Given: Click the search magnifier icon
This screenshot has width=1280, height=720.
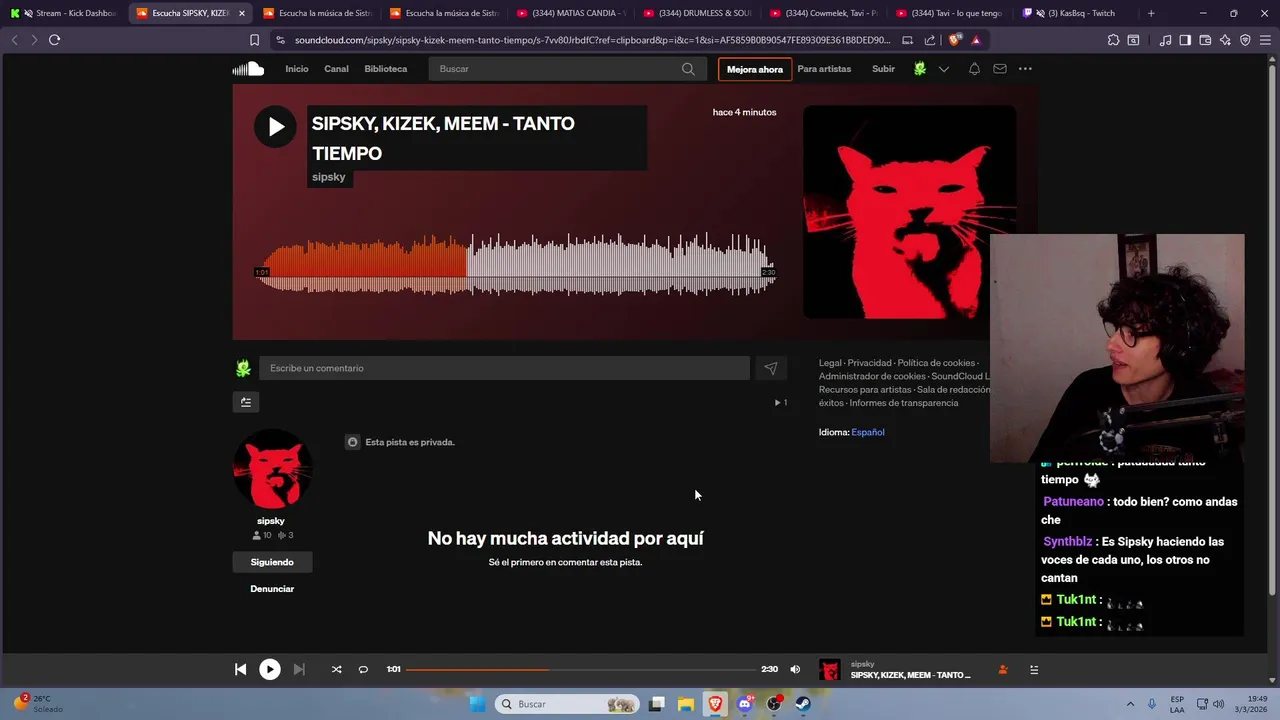Looking at the screenshot, I should (688, 69).
